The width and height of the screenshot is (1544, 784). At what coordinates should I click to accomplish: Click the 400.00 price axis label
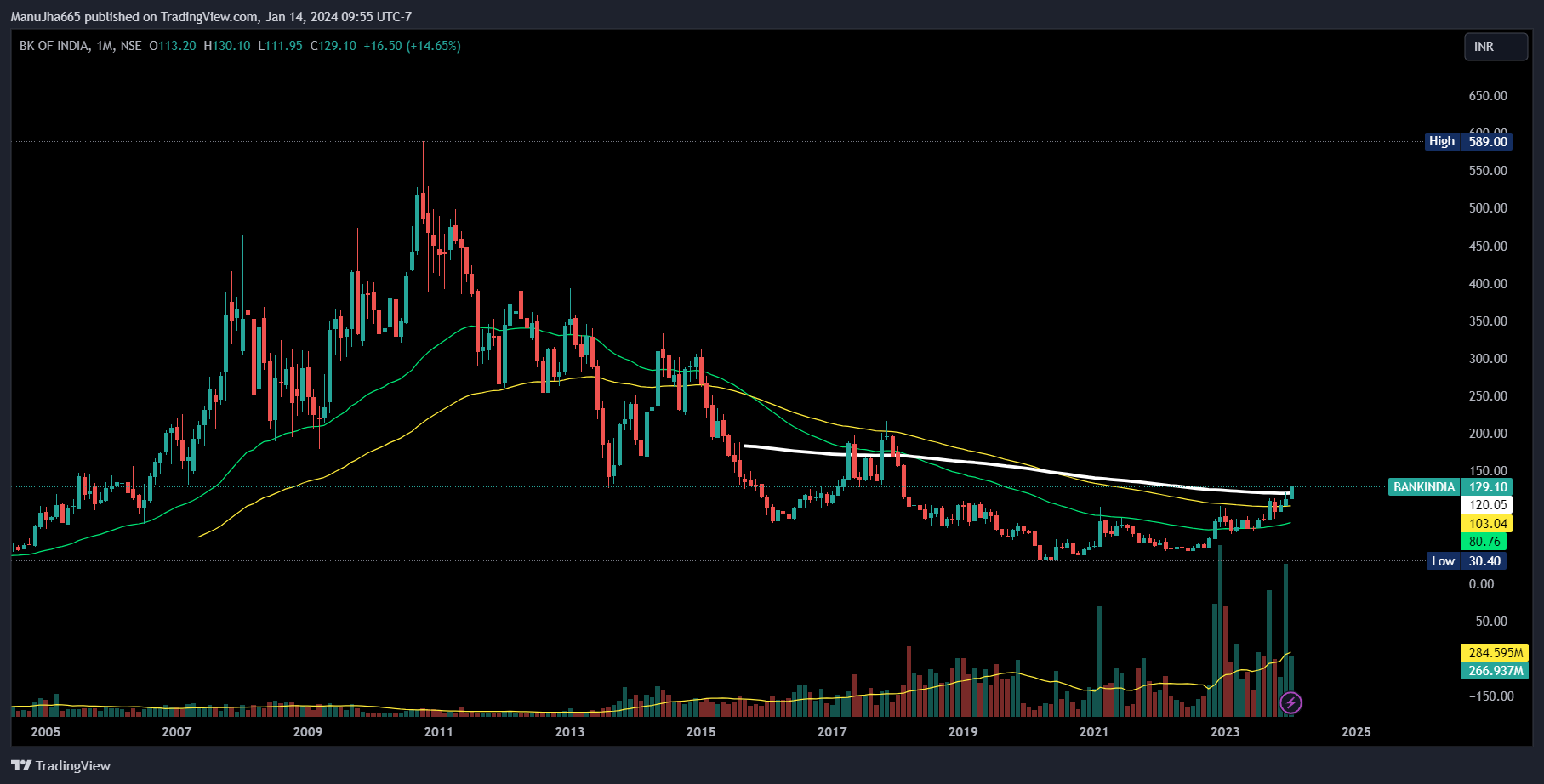(1488, 284)
